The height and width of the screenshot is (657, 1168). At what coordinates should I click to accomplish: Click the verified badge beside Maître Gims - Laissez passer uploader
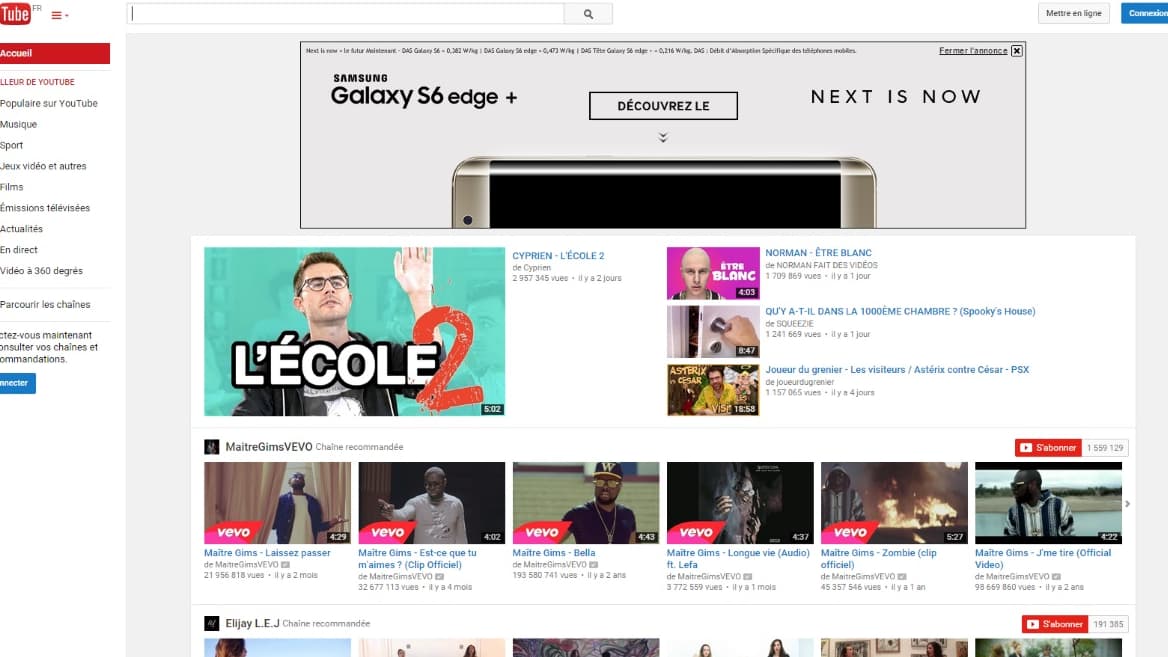point(286,563)
